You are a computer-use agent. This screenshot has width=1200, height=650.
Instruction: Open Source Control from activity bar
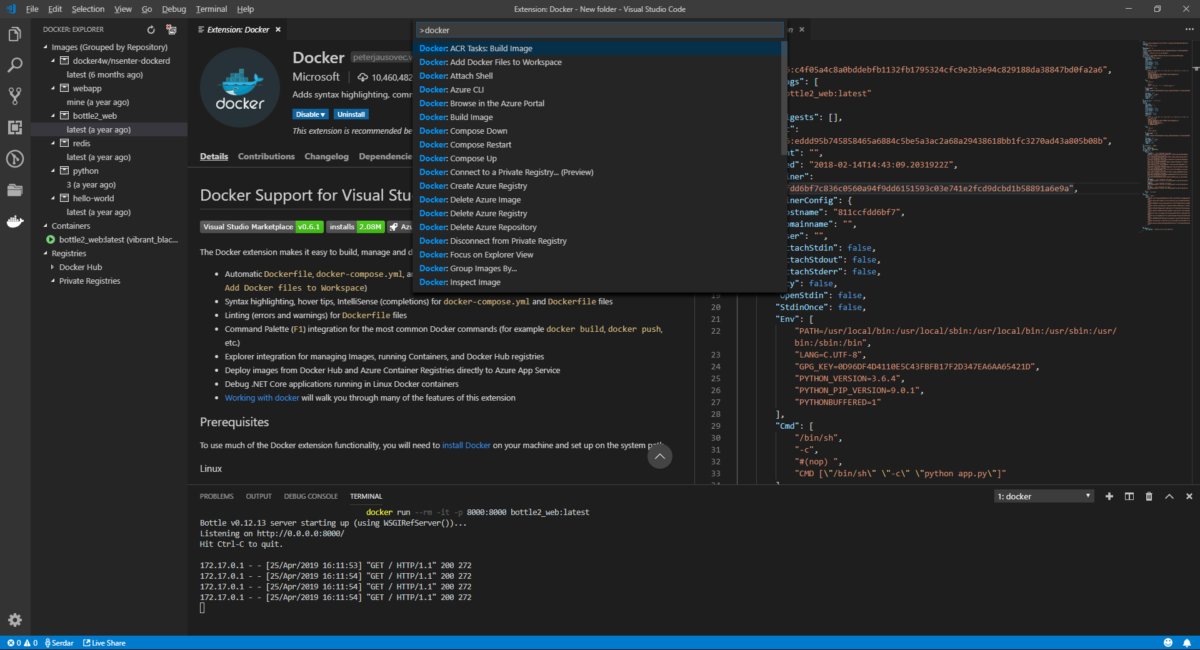(x=15, y=96)
